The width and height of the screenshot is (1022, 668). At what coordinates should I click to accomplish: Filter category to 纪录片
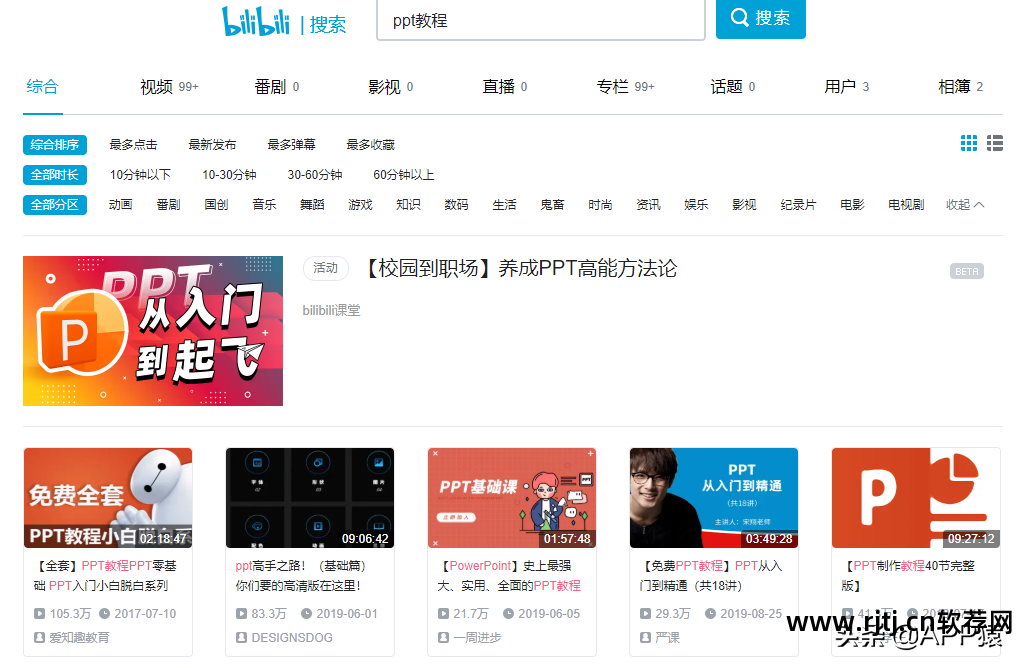point(798,205)
